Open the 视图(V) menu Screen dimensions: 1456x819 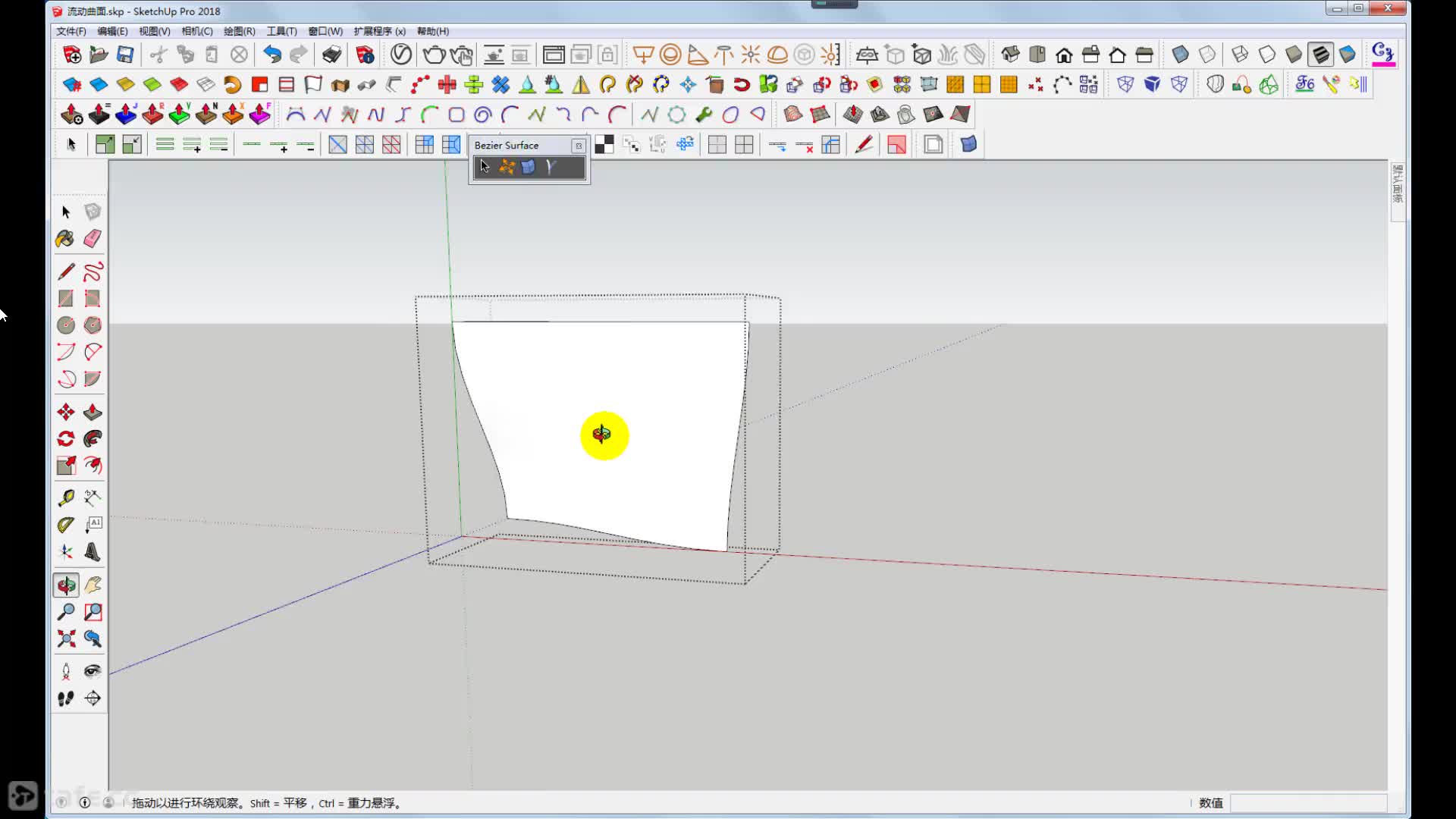click(x=154, y=31)
